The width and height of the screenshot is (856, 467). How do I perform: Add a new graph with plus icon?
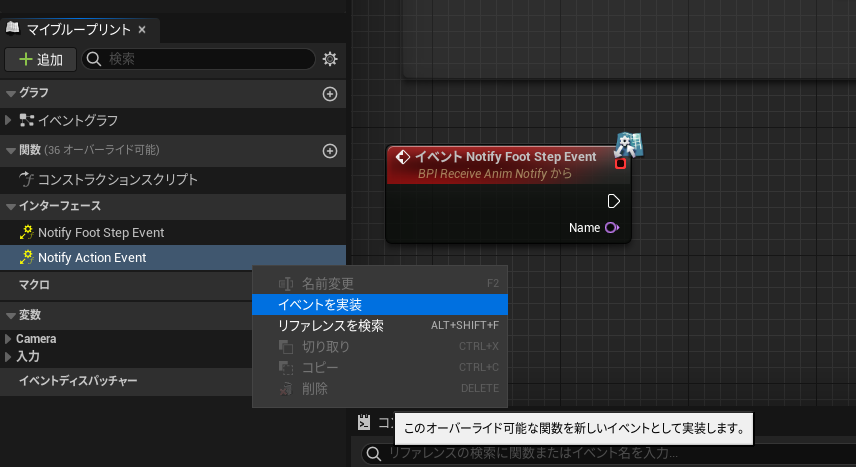[x=330, y=94]
